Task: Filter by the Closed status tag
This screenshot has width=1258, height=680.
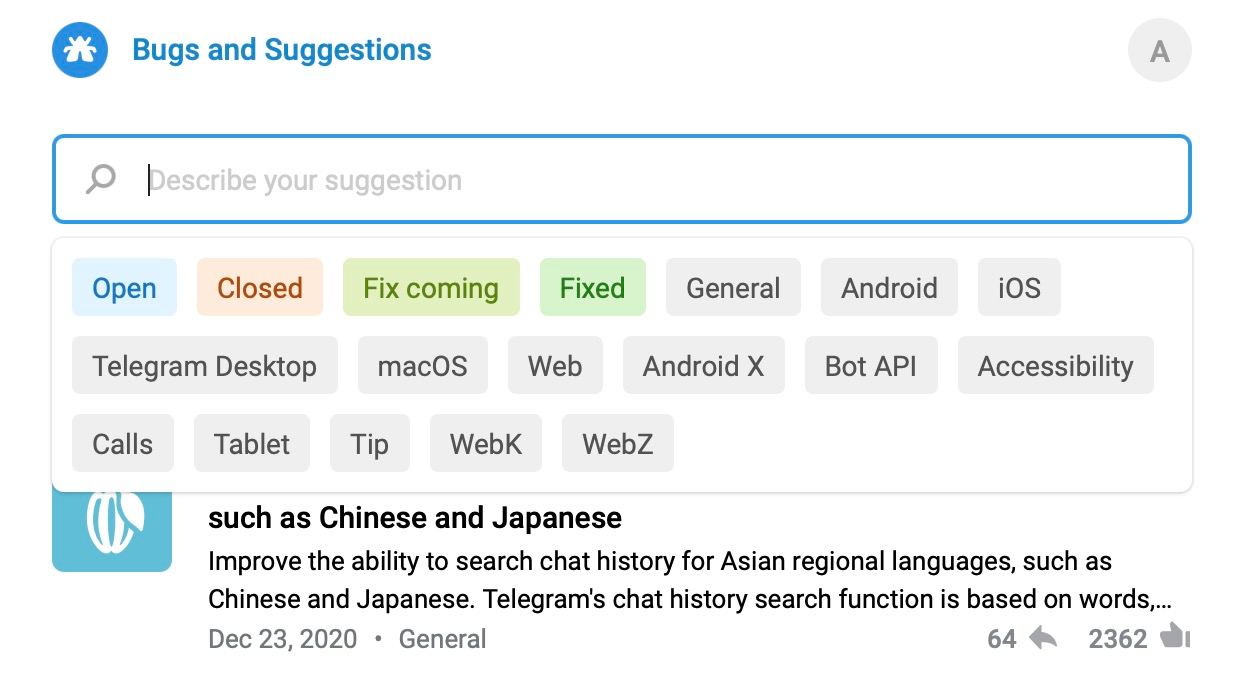Action: 260,288
